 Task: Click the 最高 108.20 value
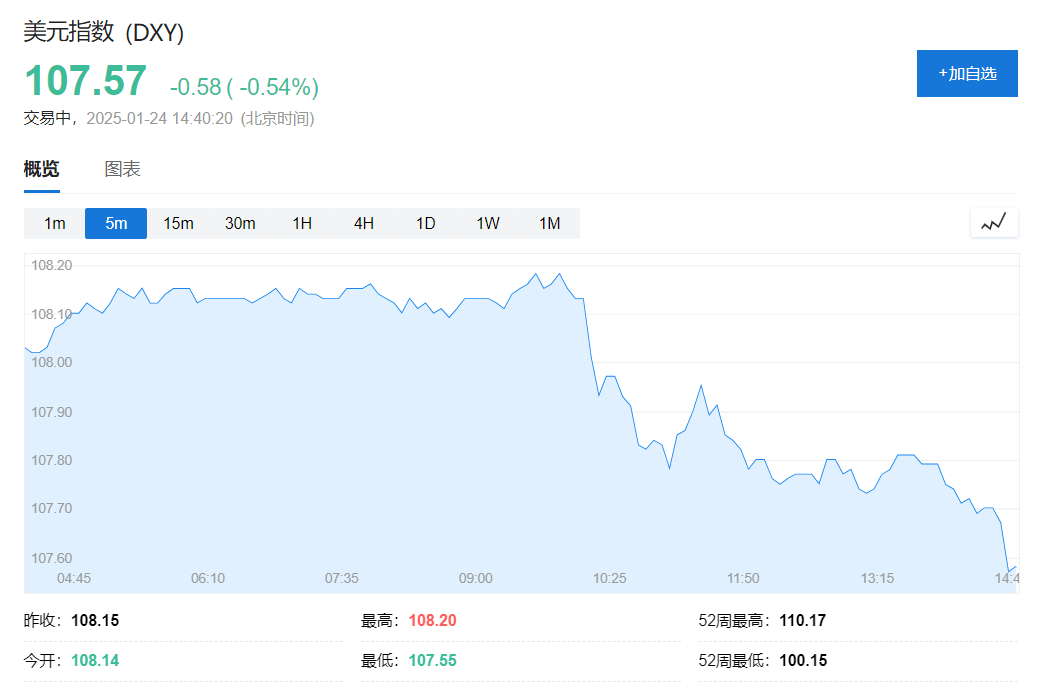pos(432,620)
